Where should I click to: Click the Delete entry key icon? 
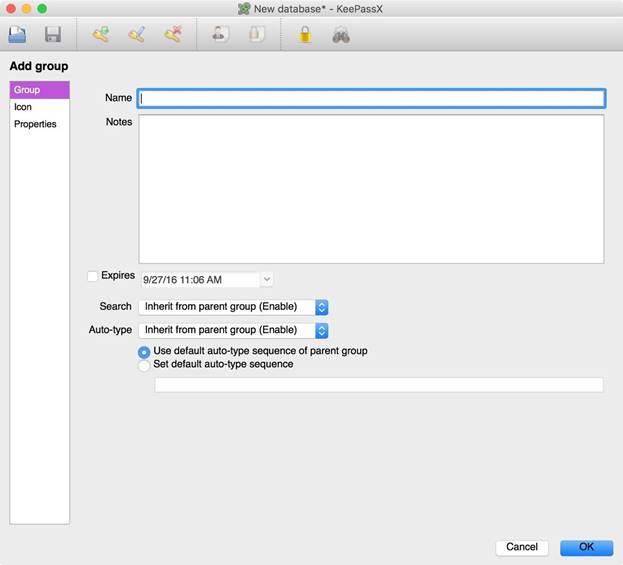(x=172, y=35)
